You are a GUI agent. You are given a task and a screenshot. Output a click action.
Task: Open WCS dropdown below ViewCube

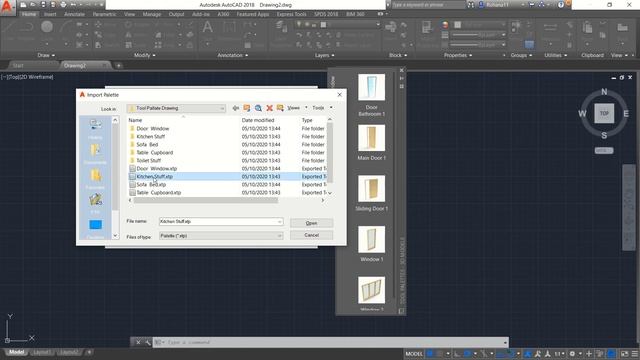(604, 151)
